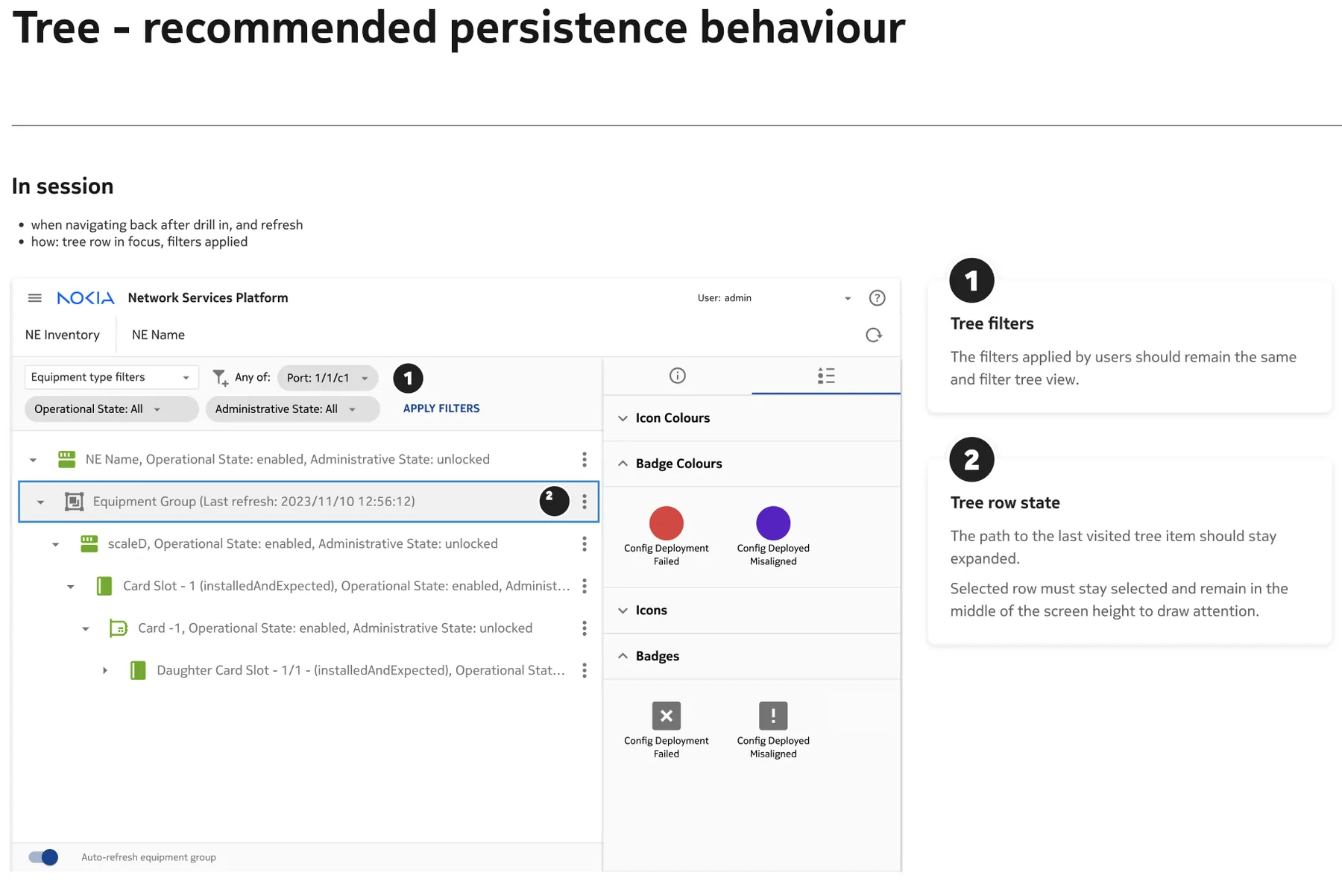Select the Card Slot - 1 tree row text

coord(346,586)
